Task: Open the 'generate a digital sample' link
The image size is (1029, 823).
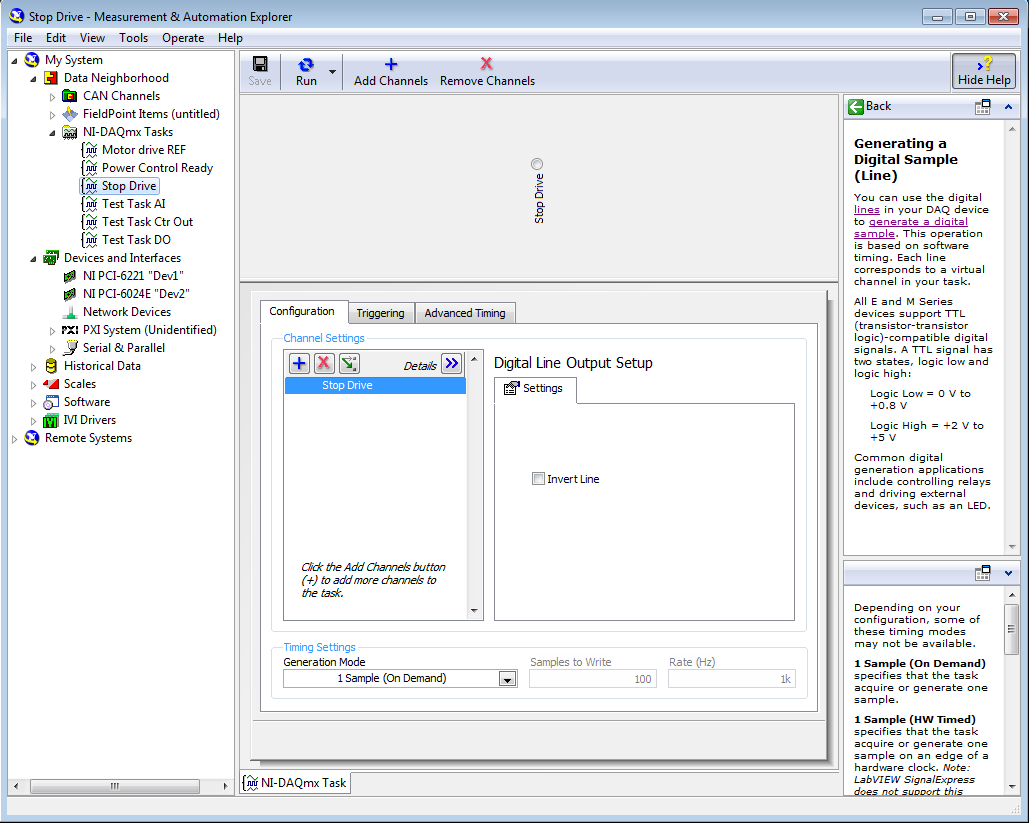Action: point(918,222)
